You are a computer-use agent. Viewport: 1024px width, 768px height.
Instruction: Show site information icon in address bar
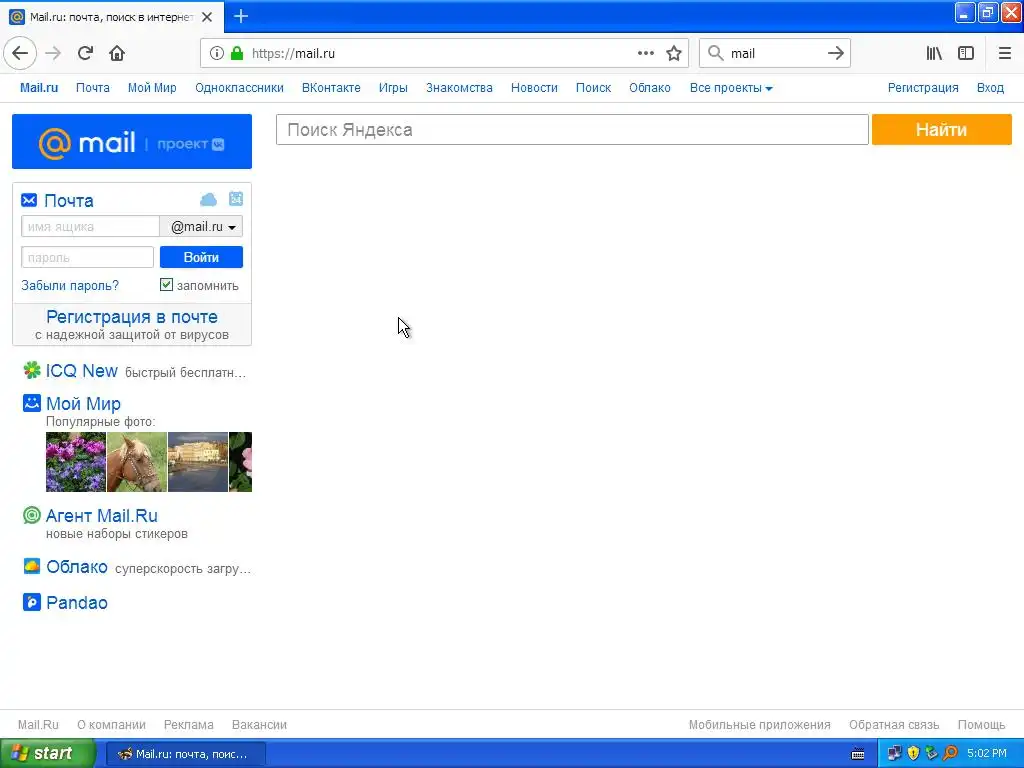[216, 54]
